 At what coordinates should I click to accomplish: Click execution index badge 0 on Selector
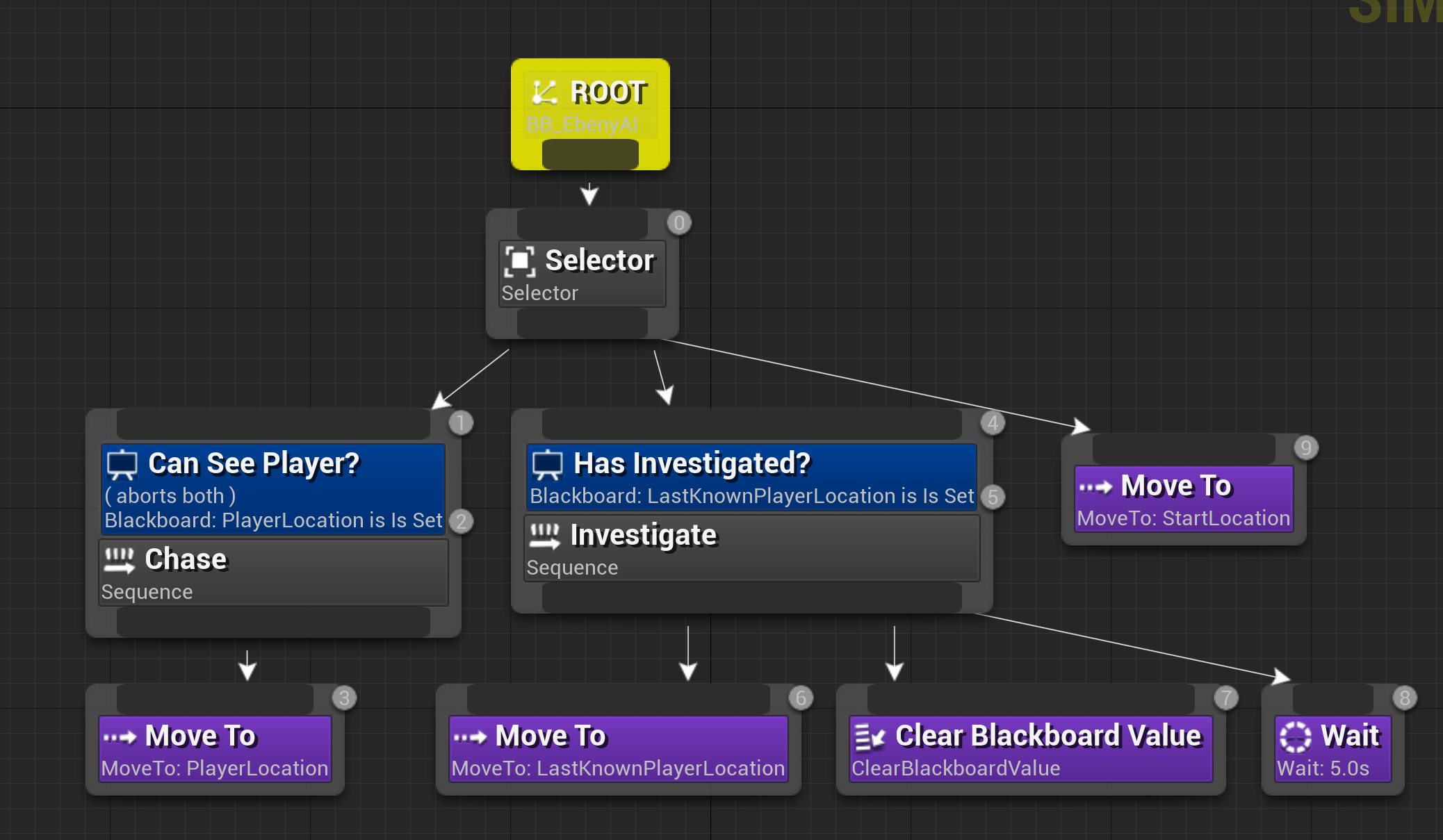[x=679, y=223]
